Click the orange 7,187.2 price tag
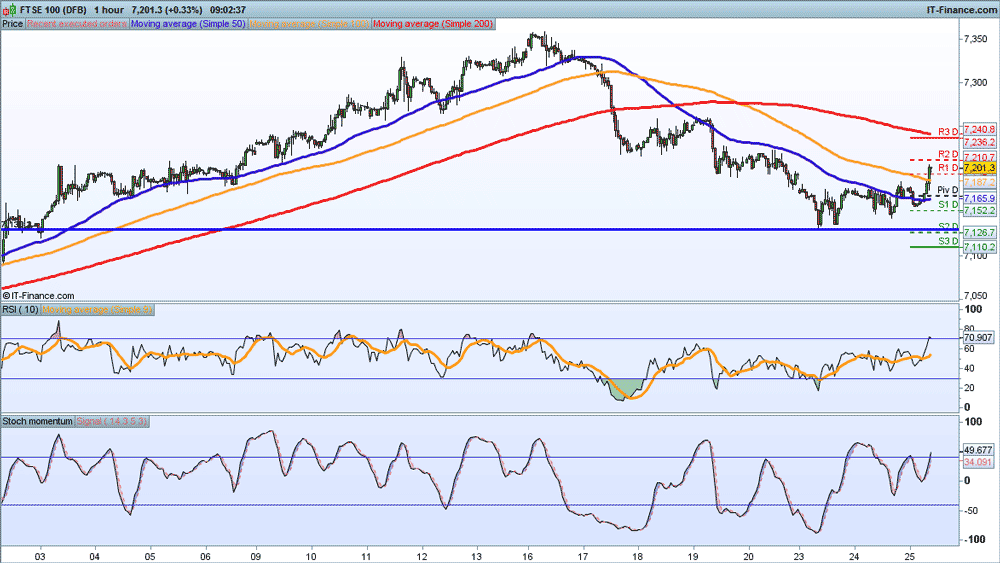The height and width of the screenshot is (563, 1000). (x=980, y=182)
